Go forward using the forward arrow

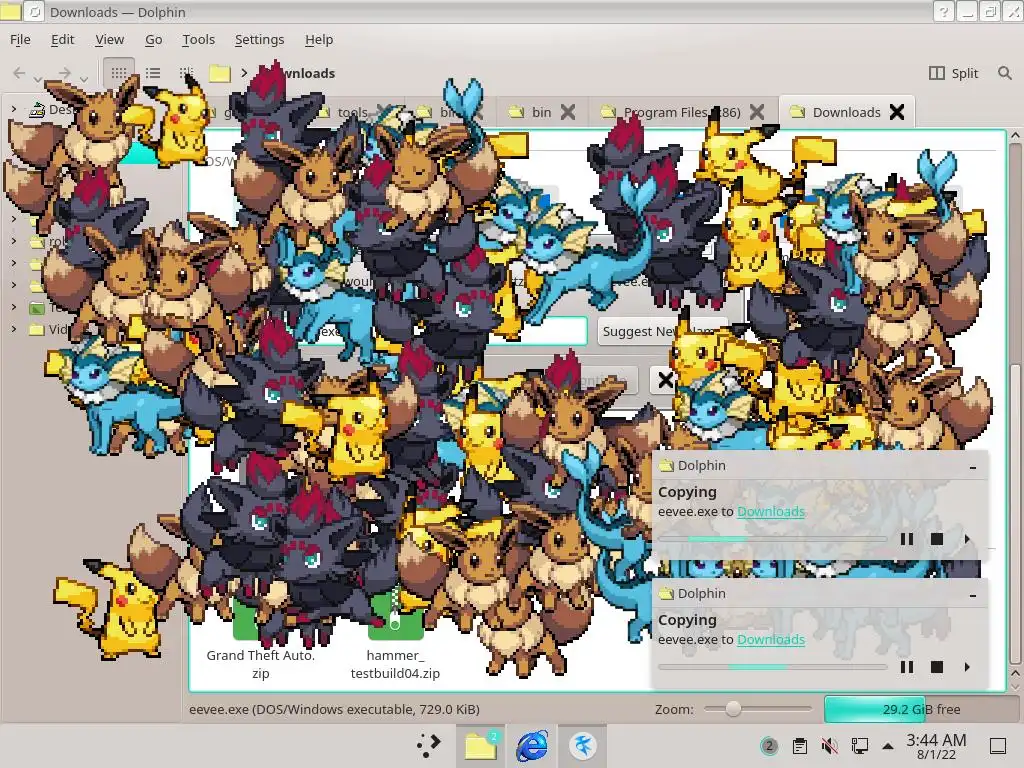click(64, 73)
